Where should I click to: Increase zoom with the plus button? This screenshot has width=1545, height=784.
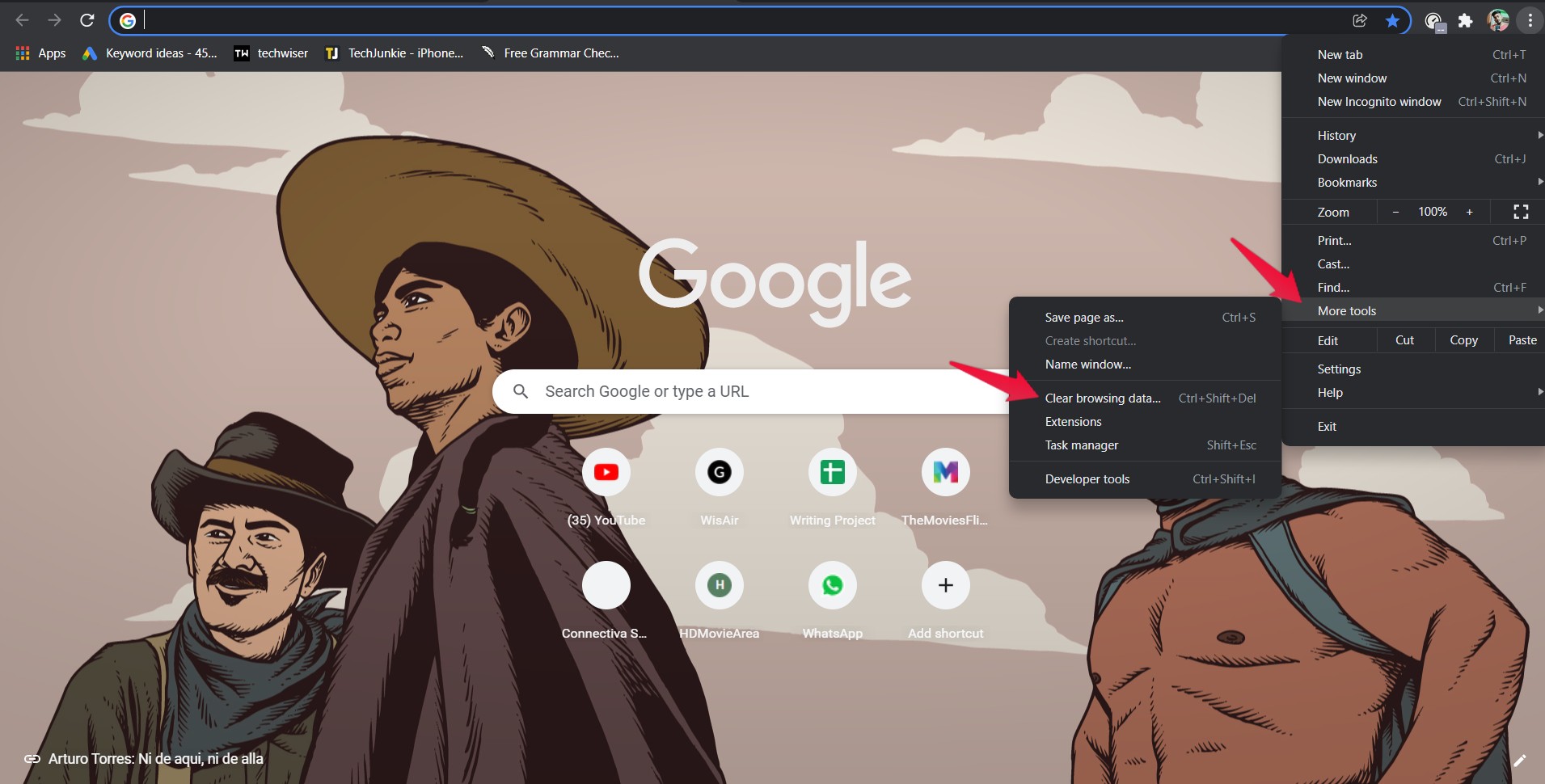click(1470, 212)
